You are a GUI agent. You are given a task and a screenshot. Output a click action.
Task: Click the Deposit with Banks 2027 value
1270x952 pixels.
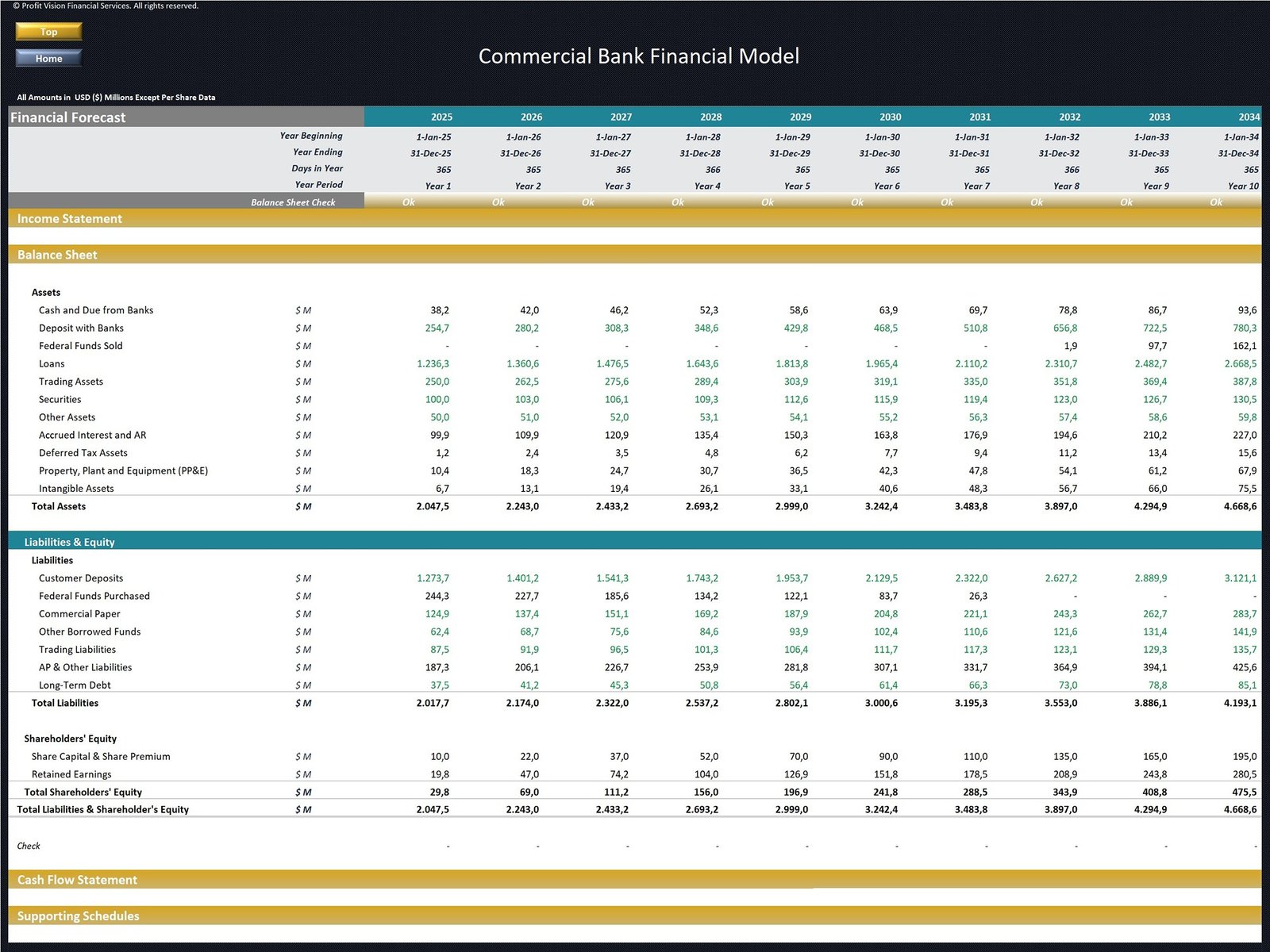[616, 328]
